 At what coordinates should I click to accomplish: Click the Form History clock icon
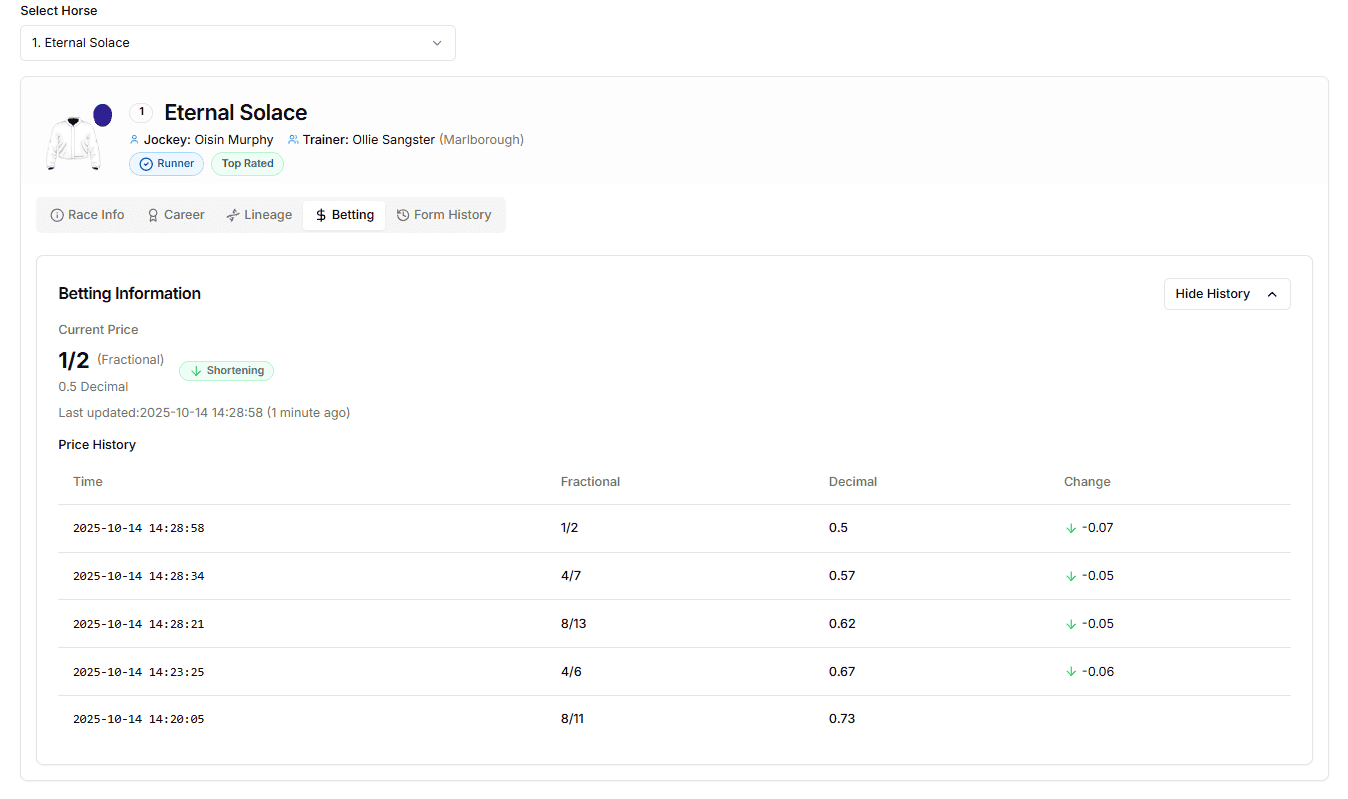point(403,215)
